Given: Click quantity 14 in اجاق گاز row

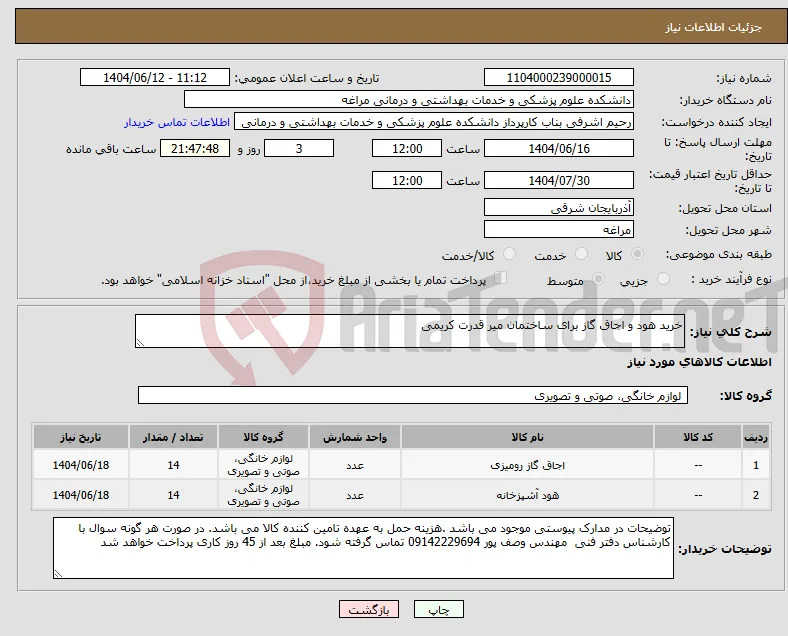Looking at the screenshot, I should 173,465.
